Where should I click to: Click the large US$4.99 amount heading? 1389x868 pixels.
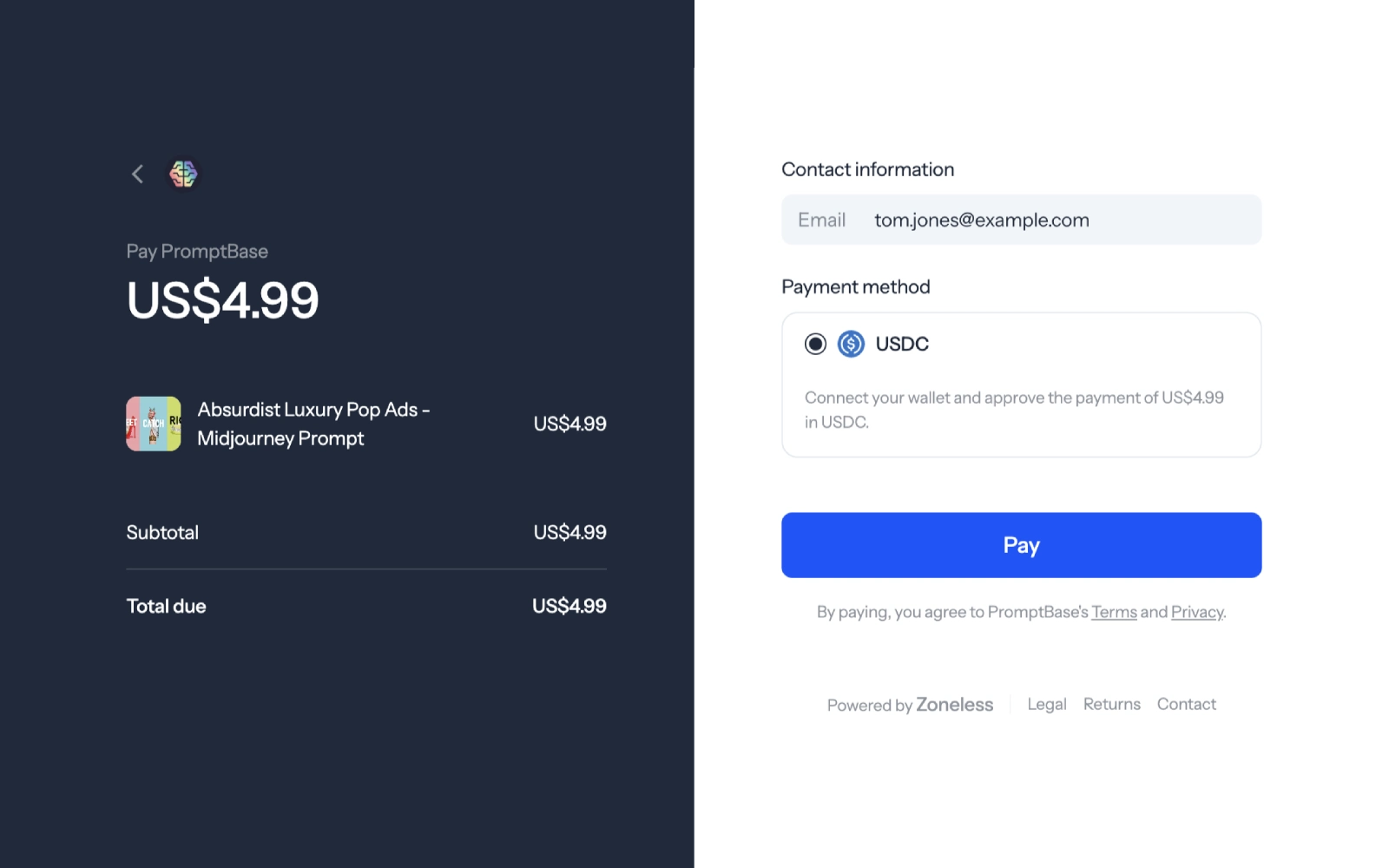tap(223, 300)
